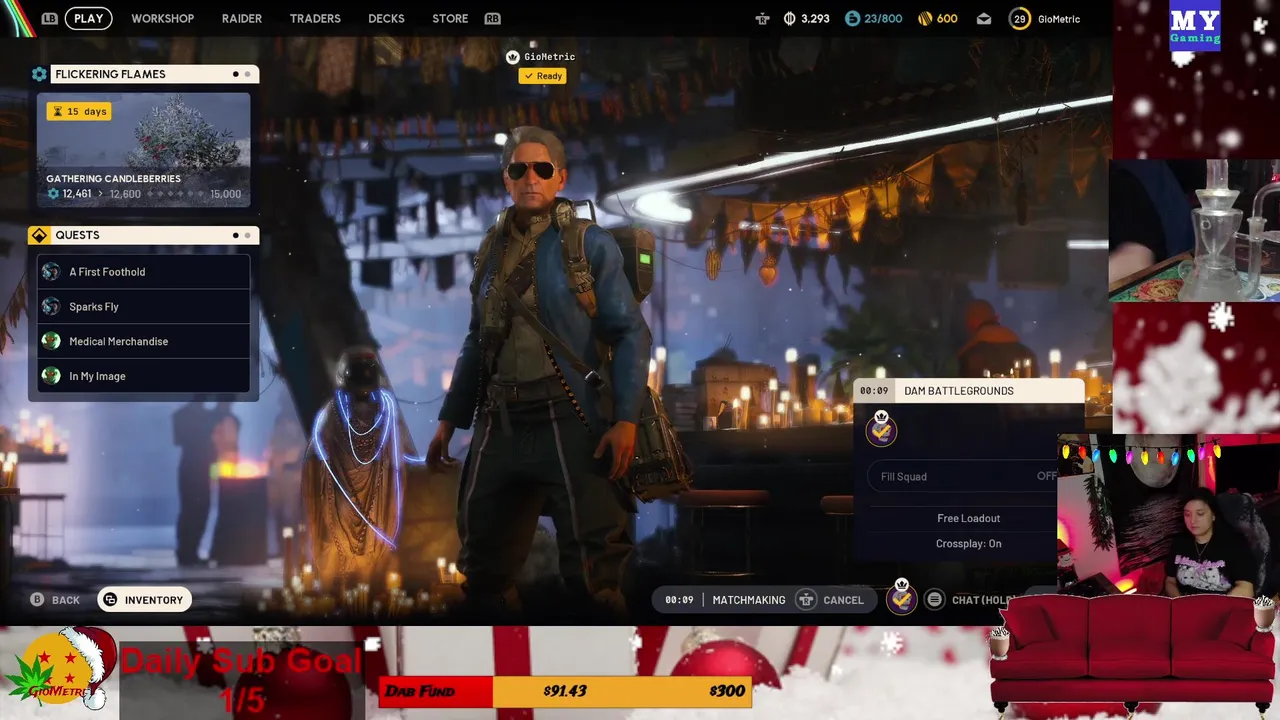Open the RAIDER tab

(241, 18)
